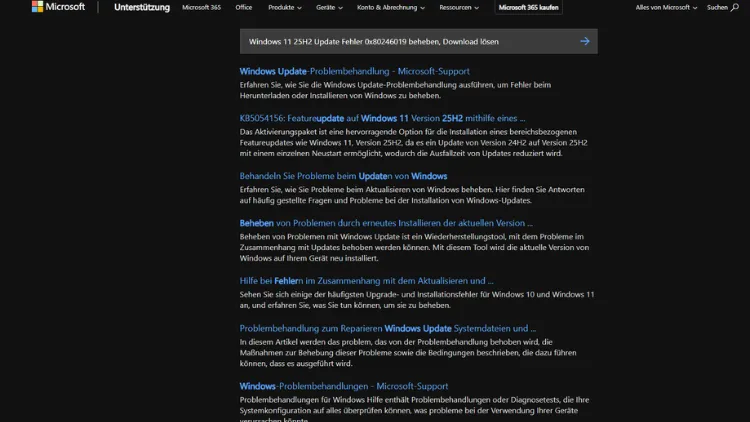Open Problembehandlung zum Reparieren Windows Update link
Screen dimensions: 750x422
pos(388,328)
